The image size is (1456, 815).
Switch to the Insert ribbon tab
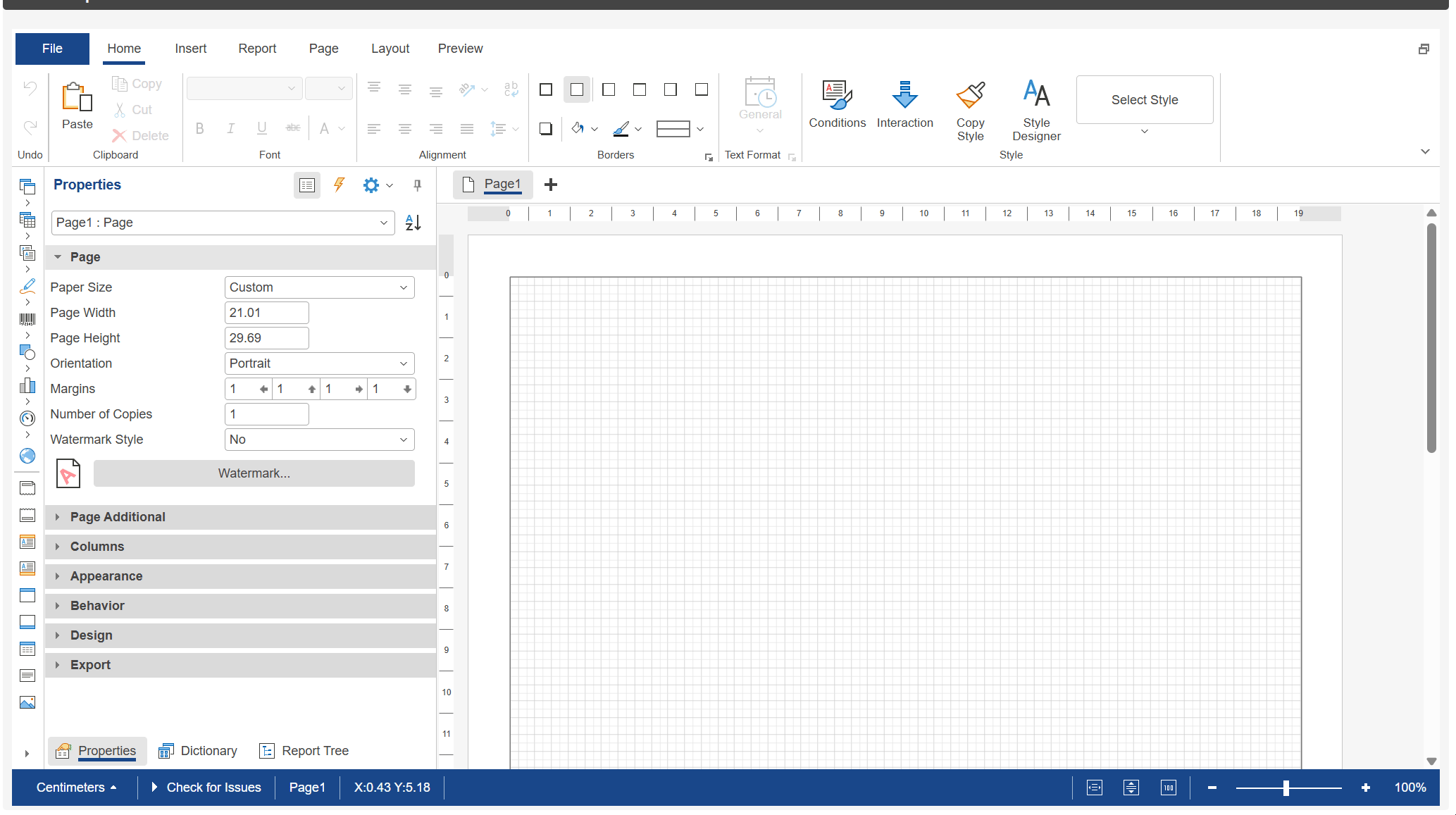tap(190, 49)
